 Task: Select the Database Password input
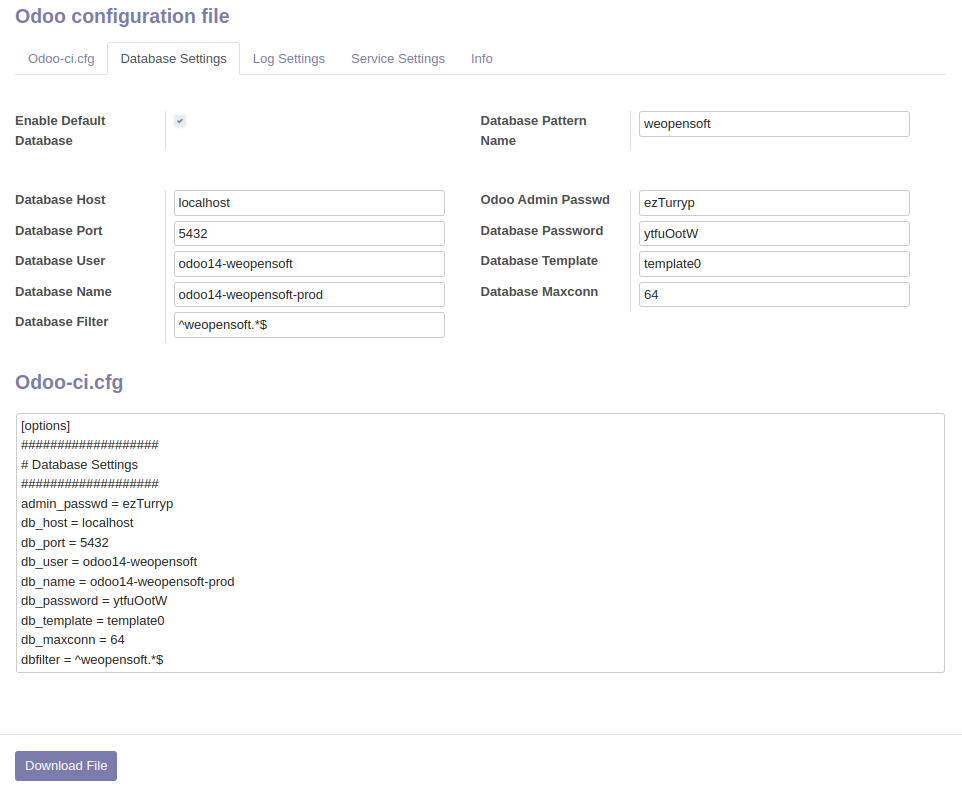[774, 234]
